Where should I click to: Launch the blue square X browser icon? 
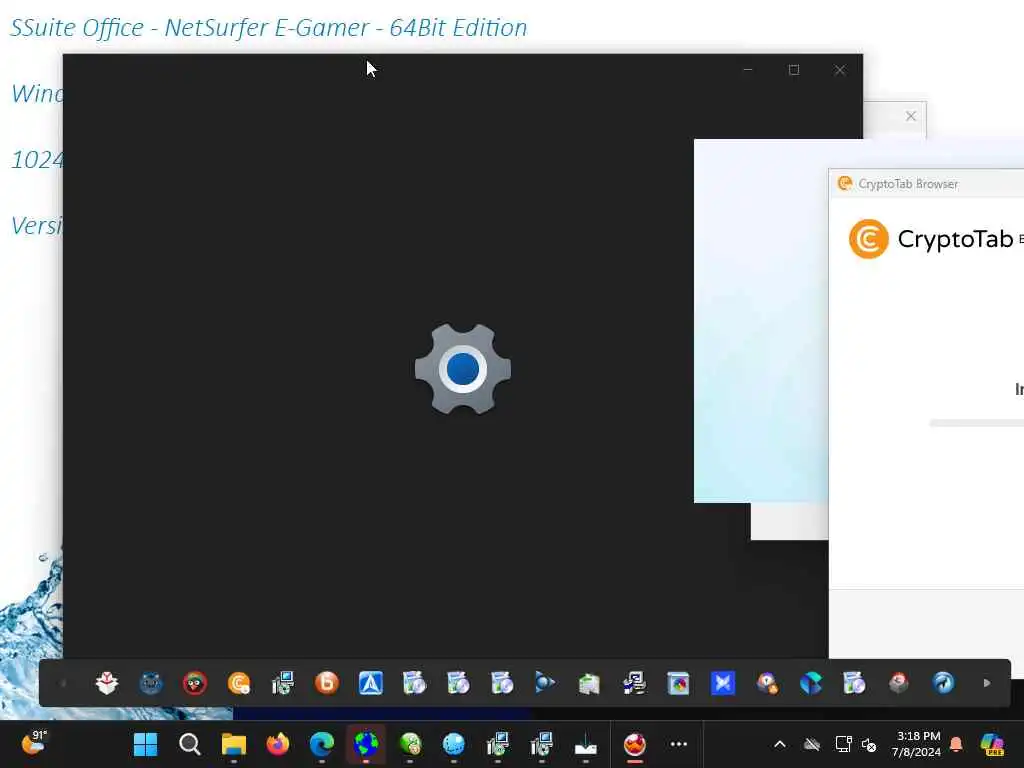pos(722,683)
